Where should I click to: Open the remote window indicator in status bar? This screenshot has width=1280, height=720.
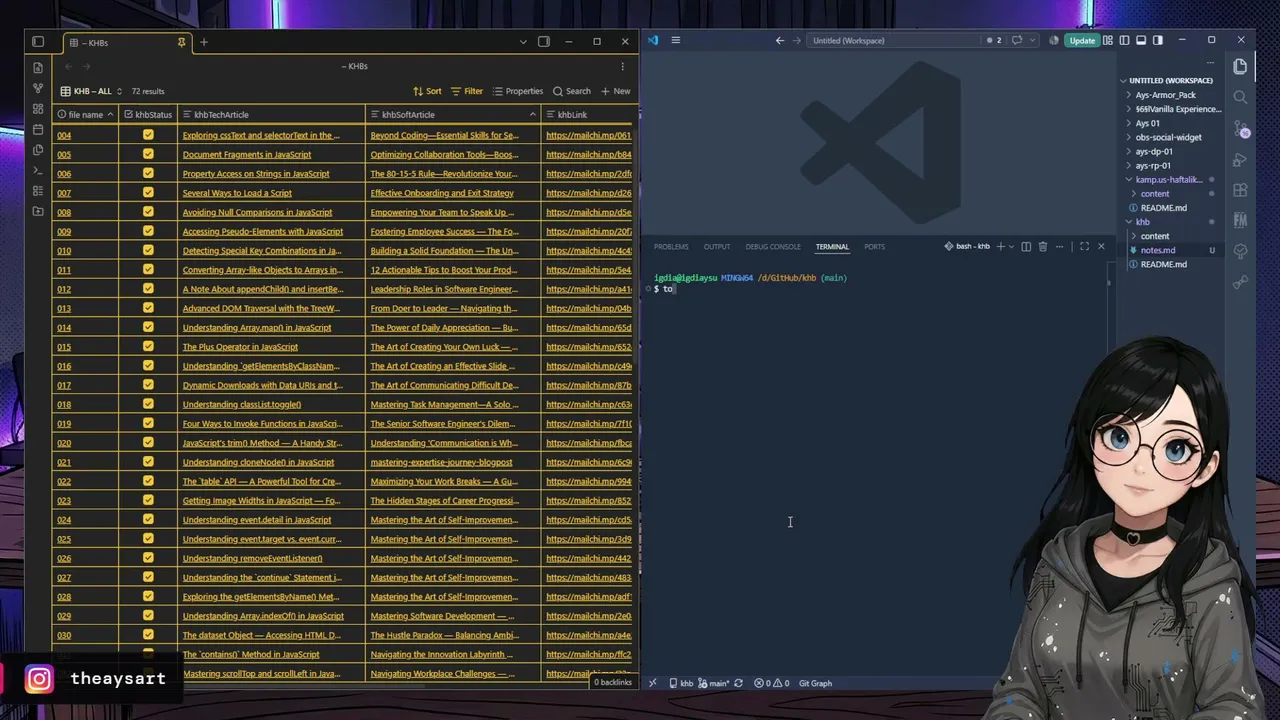[x=653, y=683]
